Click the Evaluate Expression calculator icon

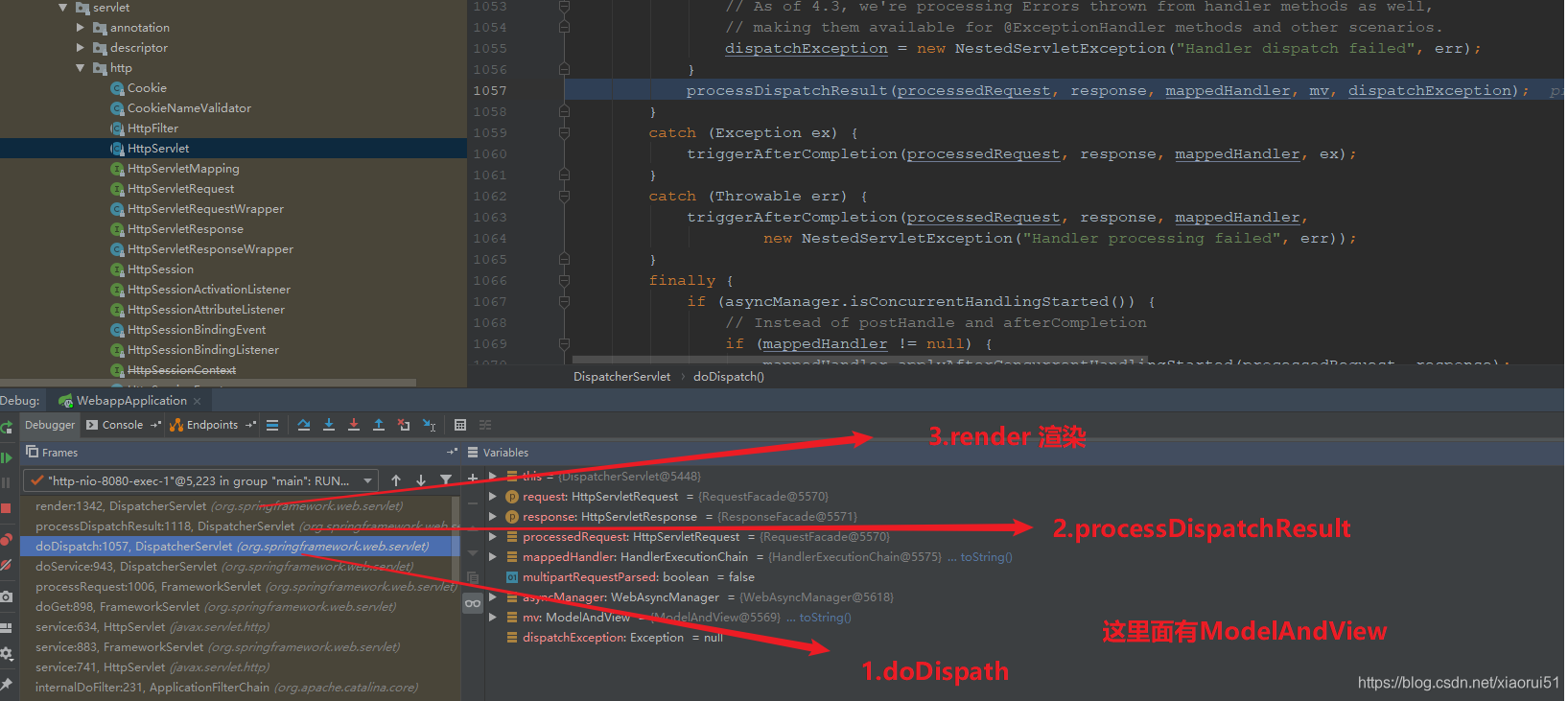coord(460,425)
